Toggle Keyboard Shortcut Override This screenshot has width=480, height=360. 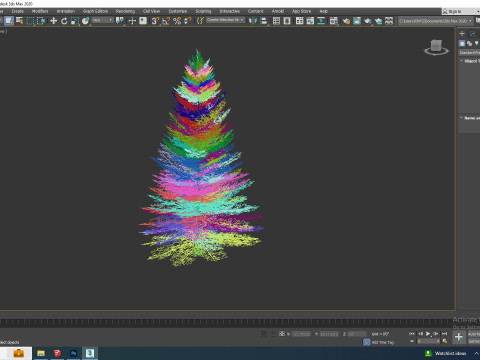[x=143, y=21]
